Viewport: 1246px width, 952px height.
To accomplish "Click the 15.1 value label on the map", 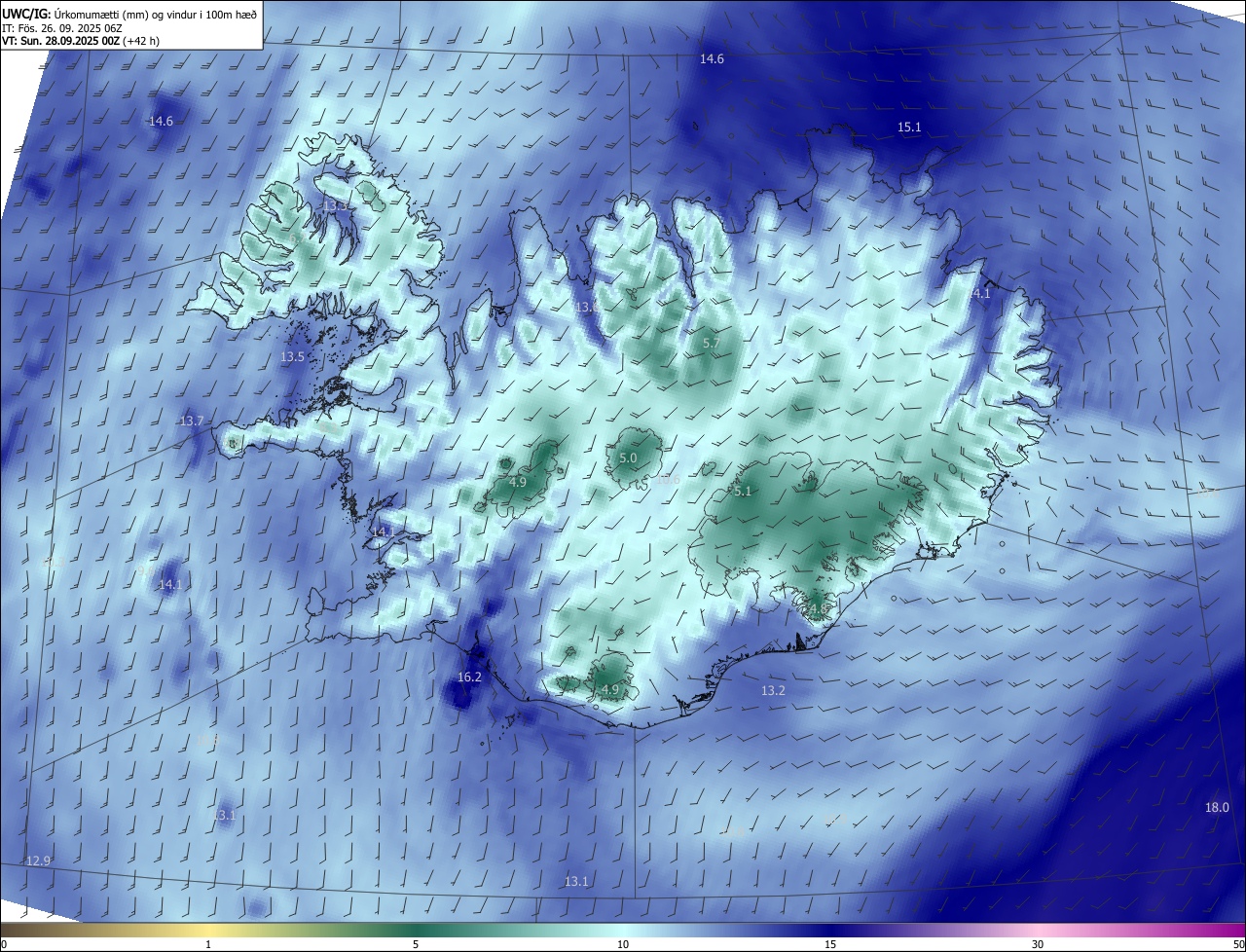I will pos(909,128).
